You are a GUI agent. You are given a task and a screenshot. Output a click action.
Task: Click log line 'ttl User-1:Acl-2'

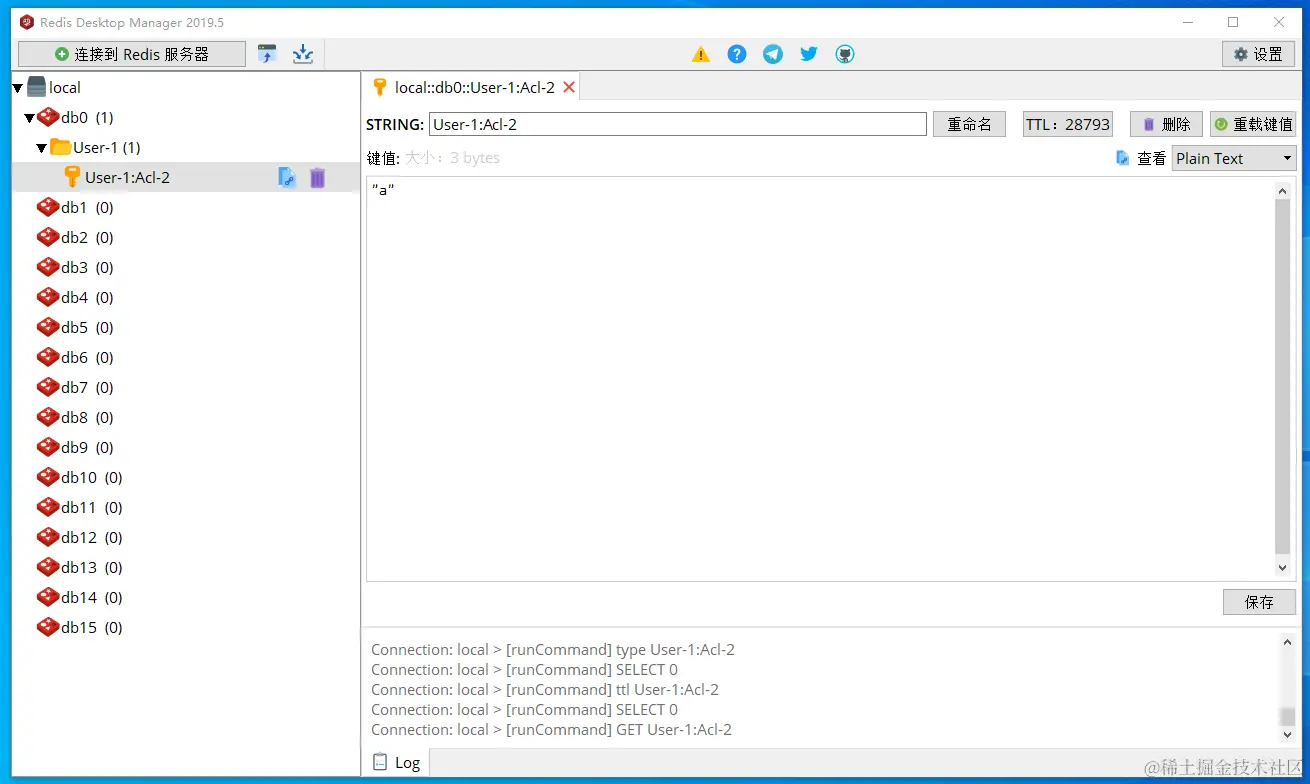545,689
